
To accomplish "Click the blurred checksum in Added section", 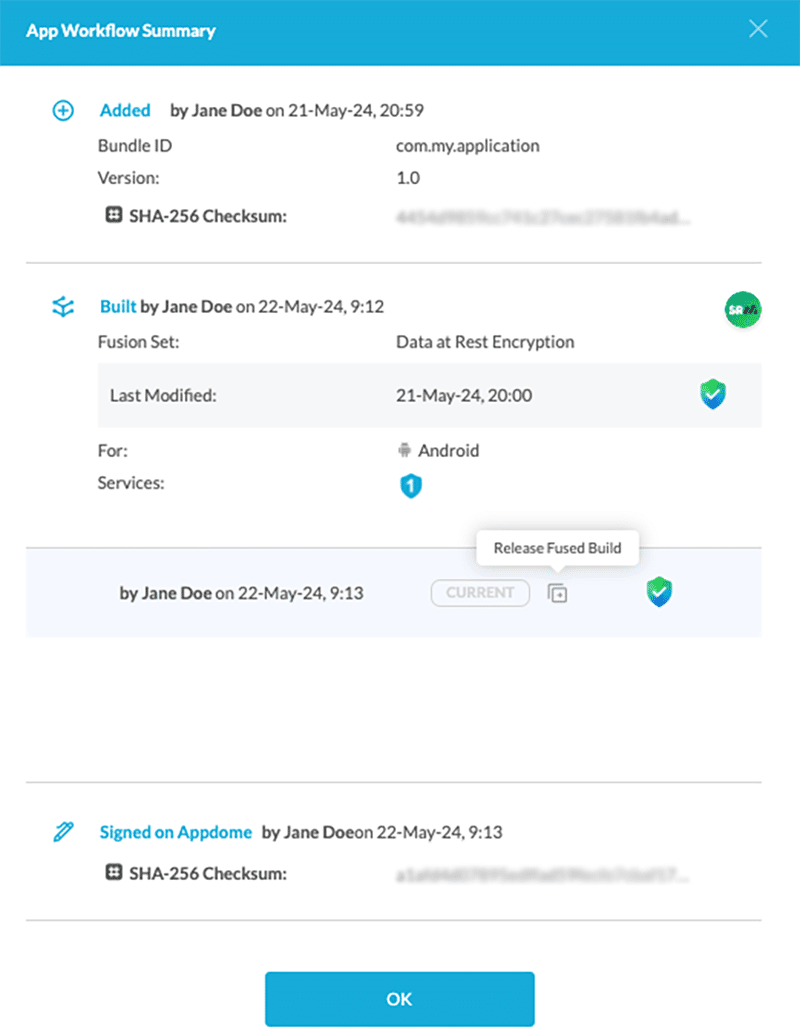I will [x=543, y=215].
